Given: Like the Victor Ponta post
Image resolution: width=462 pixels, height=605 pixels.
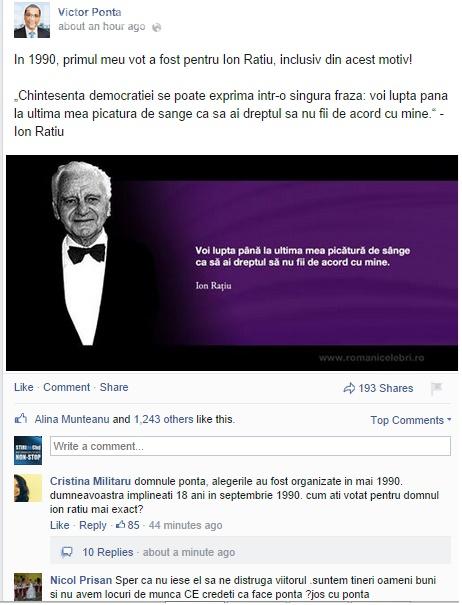Looking at the screenshot, I should click(24, 387).
